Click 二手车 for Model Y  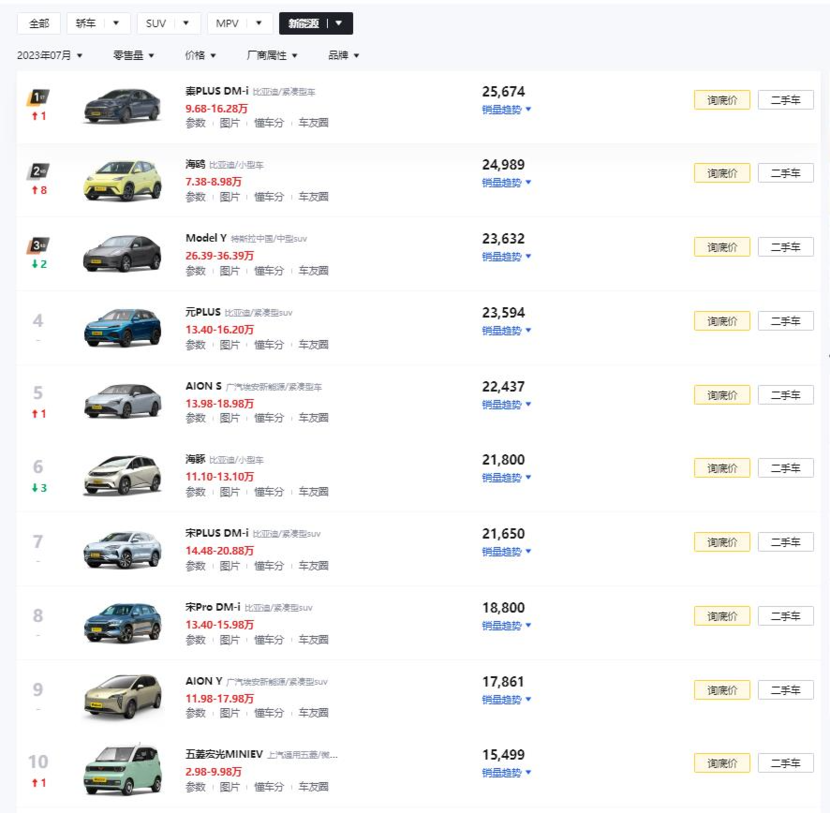coord(786,247)
